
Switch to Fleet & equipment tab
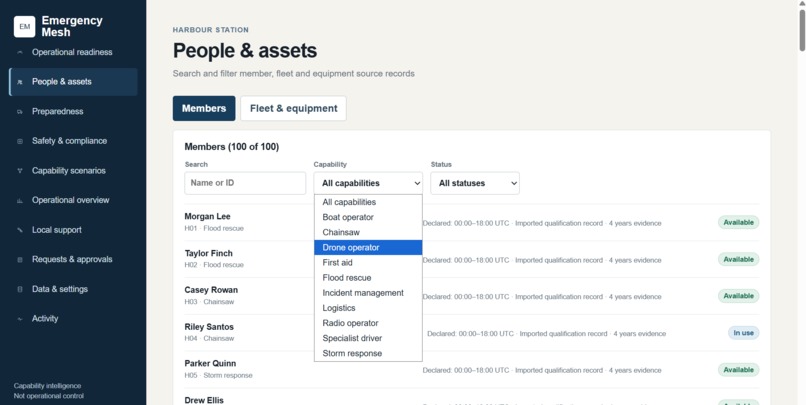(x=294, y=108)
